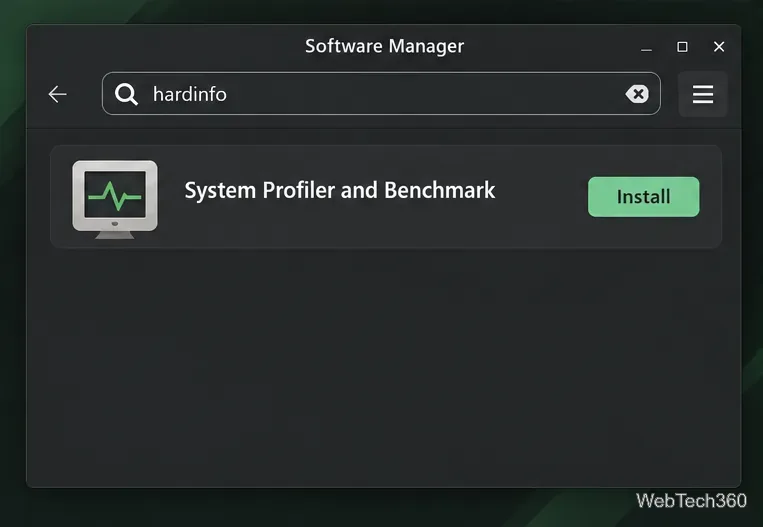Go back with the left arrow
This screenshot has height=527, width=763.
click(x=57, y=94)
